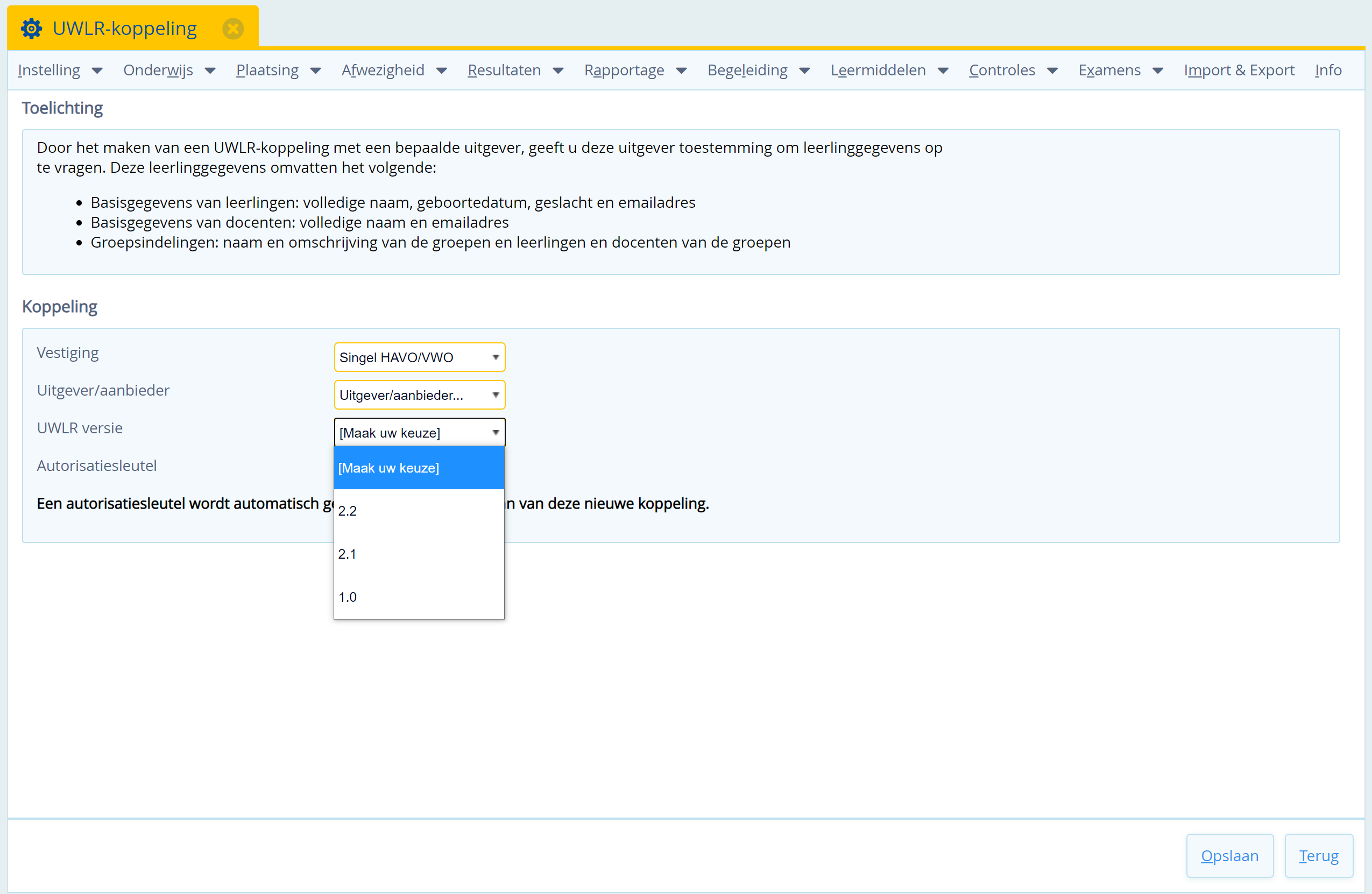1372x894 pixels.
Task: Open the Controles menu
Action: coord(1002,71)
